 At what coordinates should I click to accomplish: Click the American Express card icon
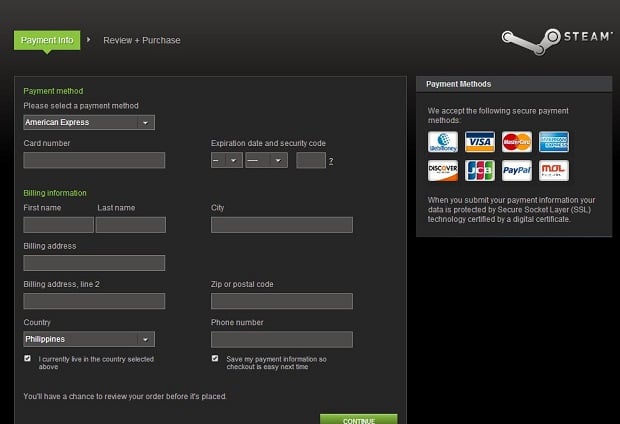(x=553, y=142)
